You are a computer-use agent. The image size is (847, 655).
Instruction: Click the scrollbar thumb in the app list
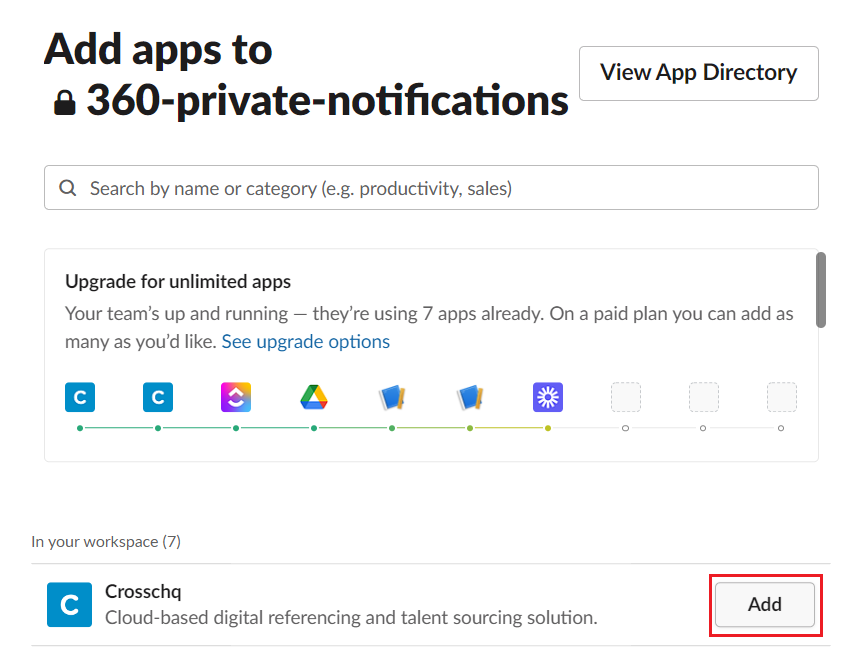point(821,290)
